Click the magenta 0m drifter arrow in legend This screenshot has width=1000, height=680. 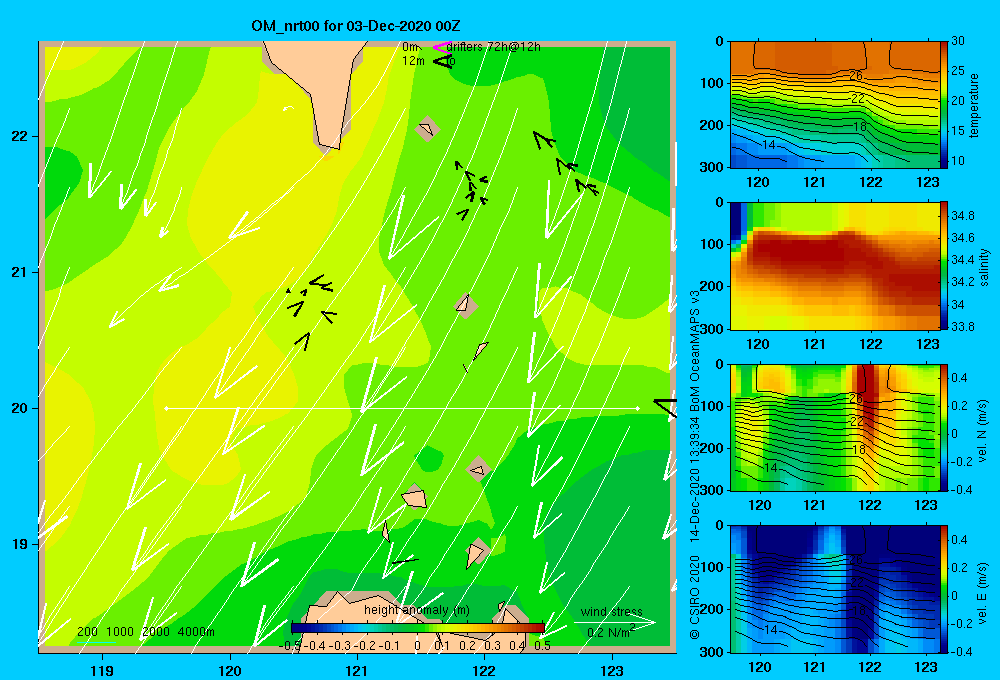tap(441, 47)
